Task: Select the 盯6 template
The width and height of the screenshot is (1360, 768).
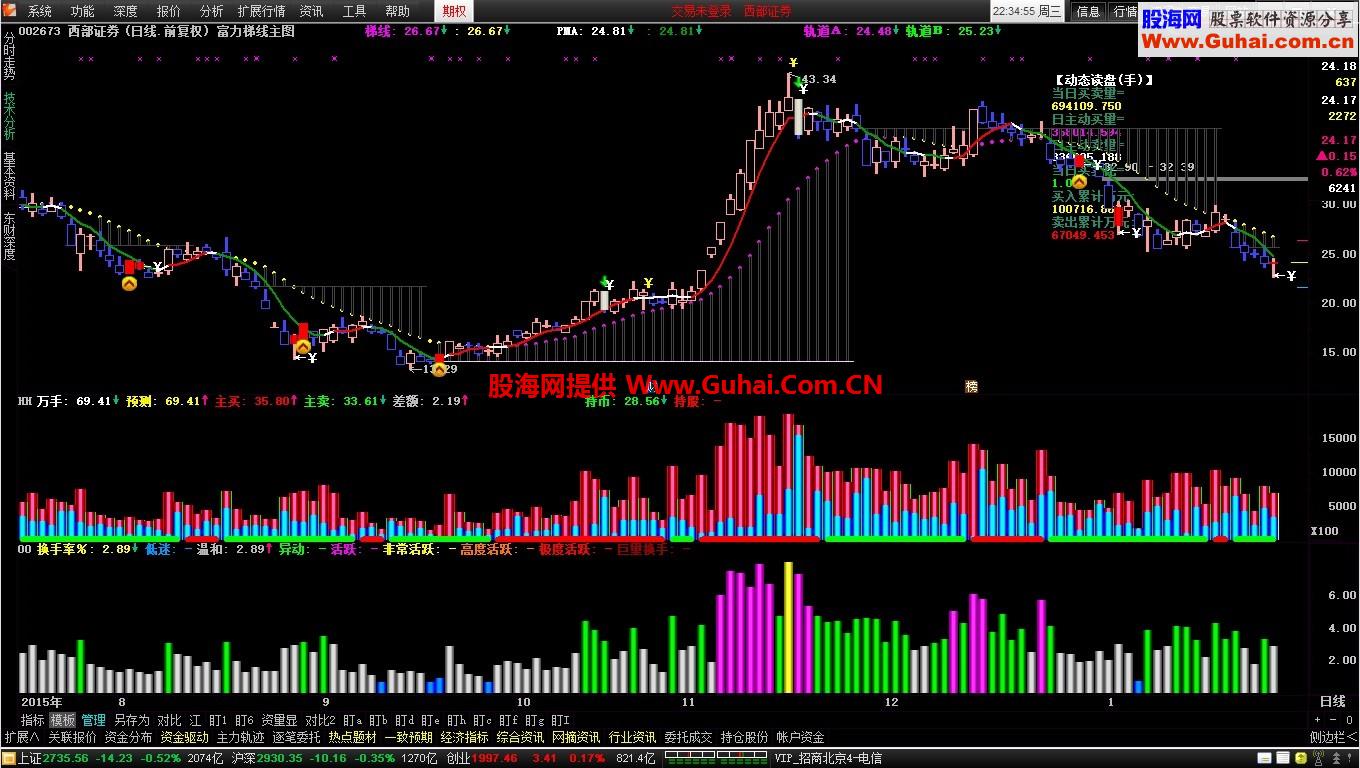Action: (245, 720)
